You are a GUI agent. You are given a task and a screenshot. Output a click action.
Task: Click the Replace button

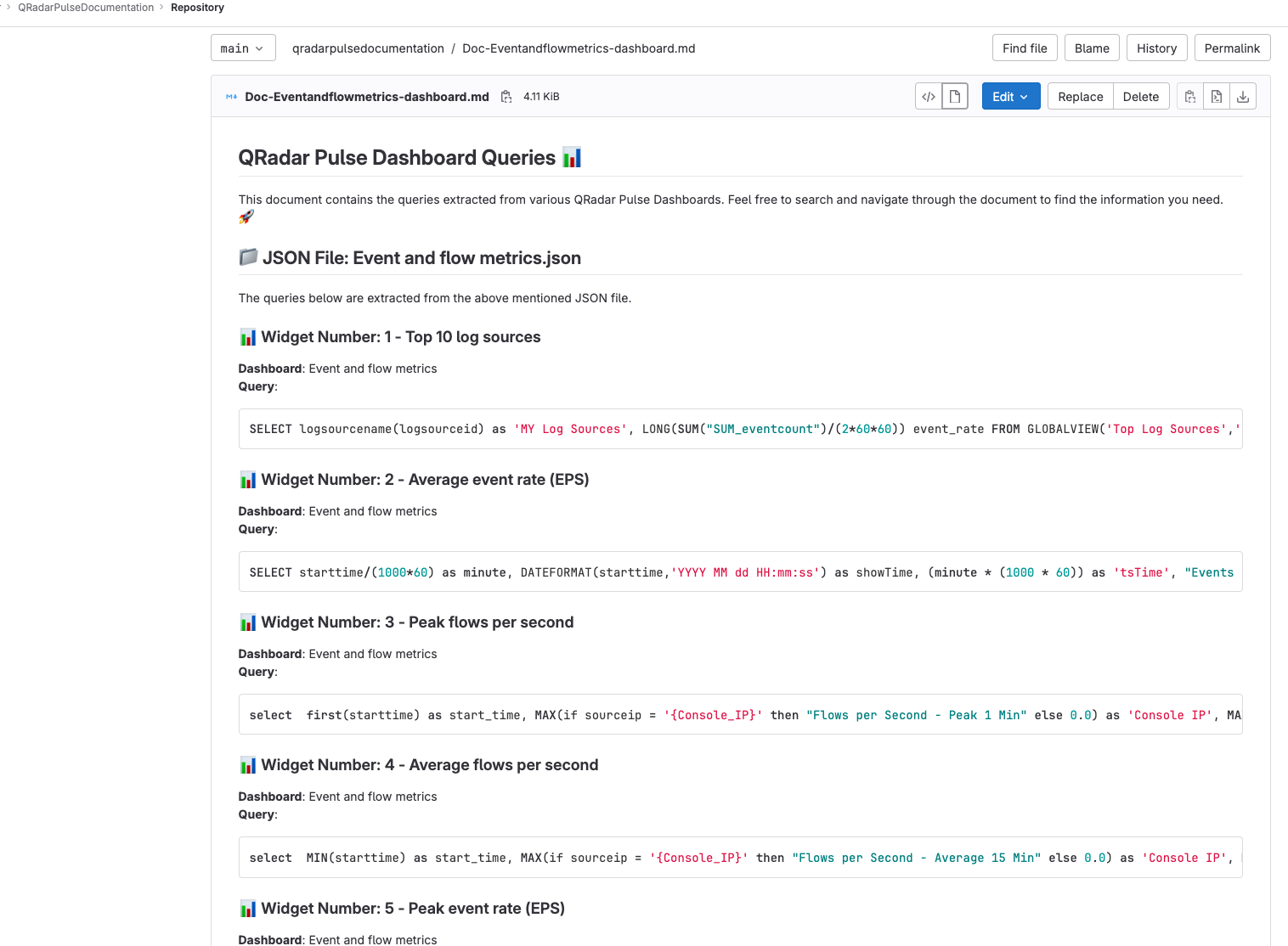1080,97
